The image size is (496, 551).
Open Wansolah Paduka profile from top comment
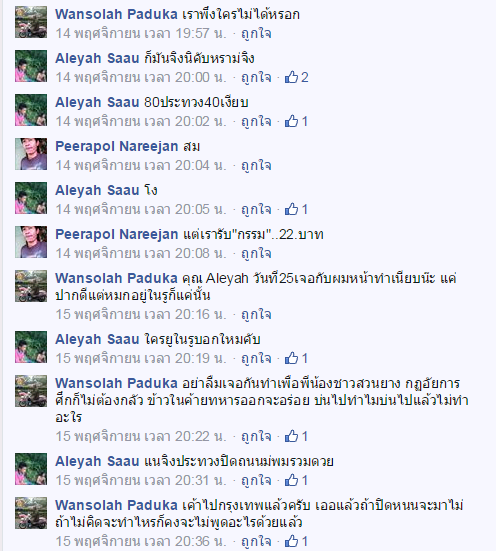point(116,14)
